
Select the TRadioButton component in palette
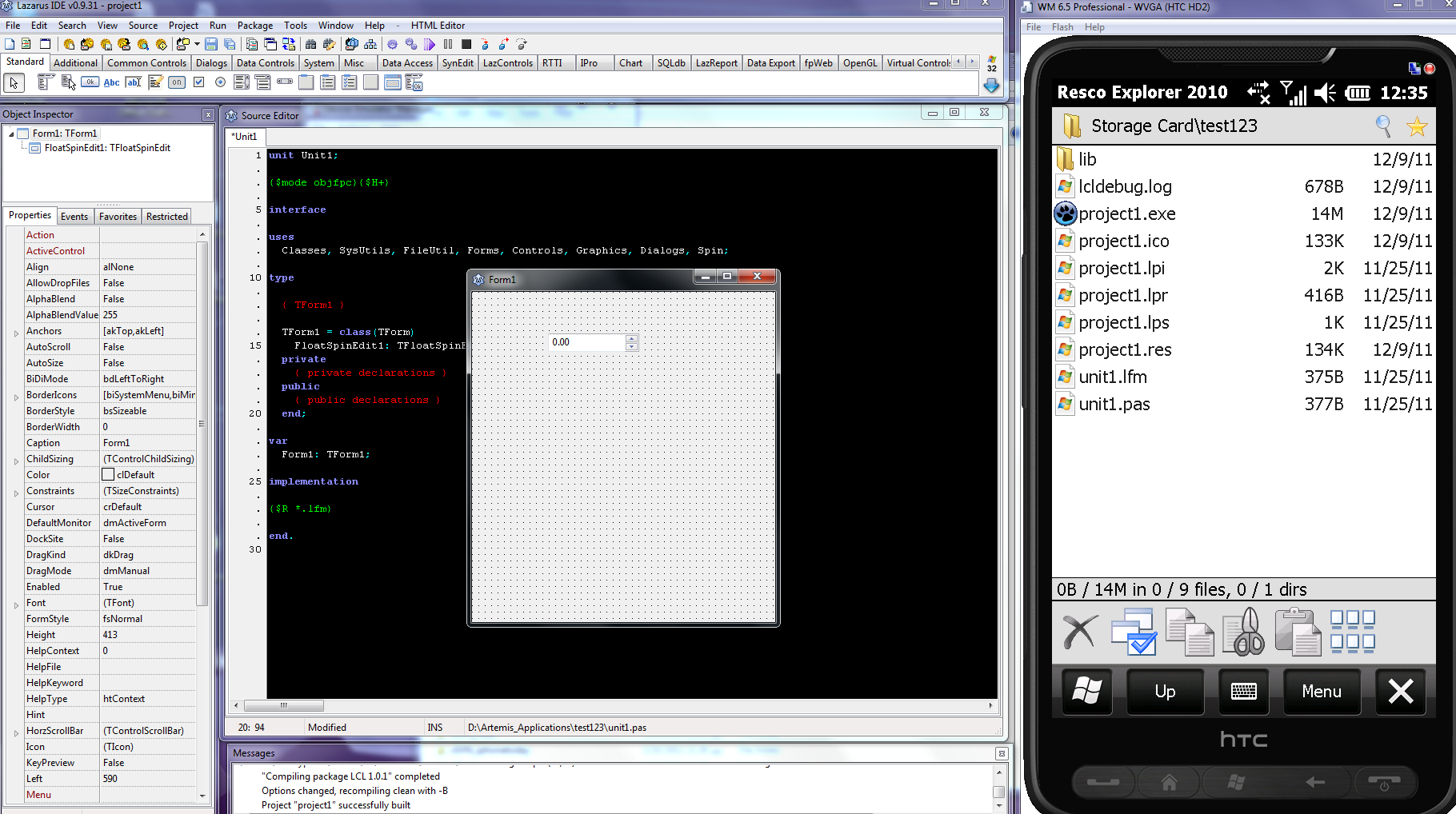[x=221, y=82]
